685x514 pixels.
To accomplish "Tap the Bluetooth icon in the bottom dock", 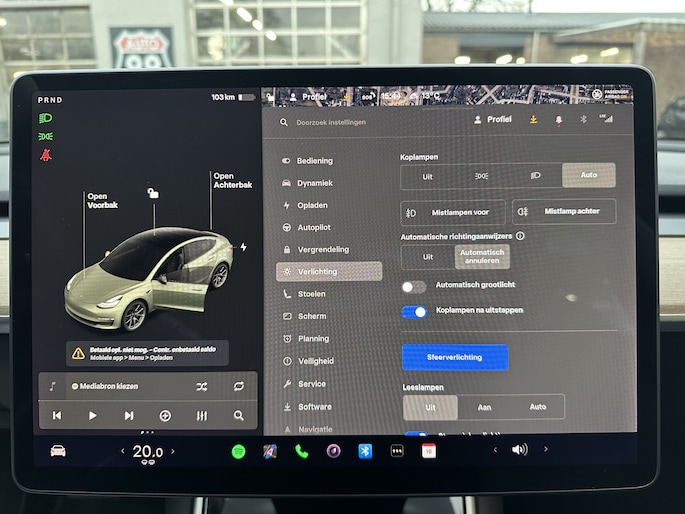I will point(365,451).
